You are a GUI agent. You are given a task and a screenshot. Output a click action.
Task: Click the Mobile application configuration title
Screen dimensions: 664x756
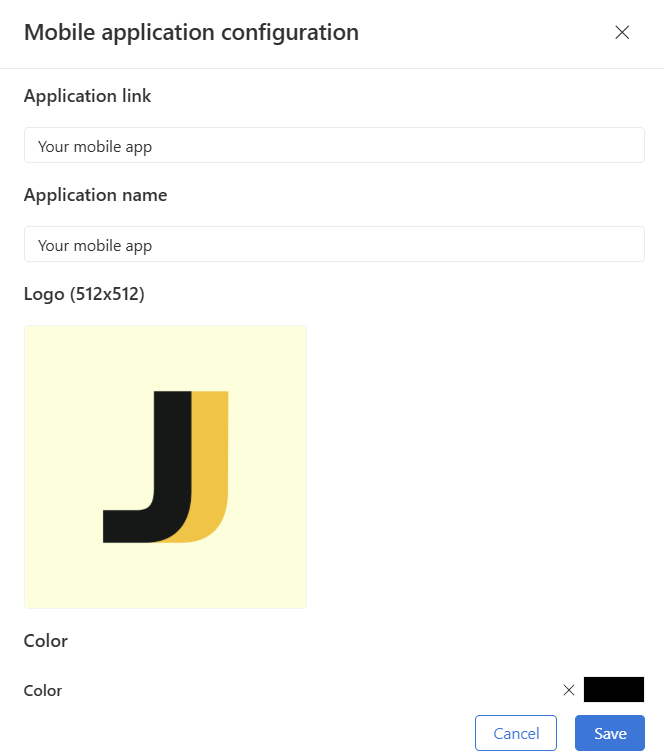(191, 33)
